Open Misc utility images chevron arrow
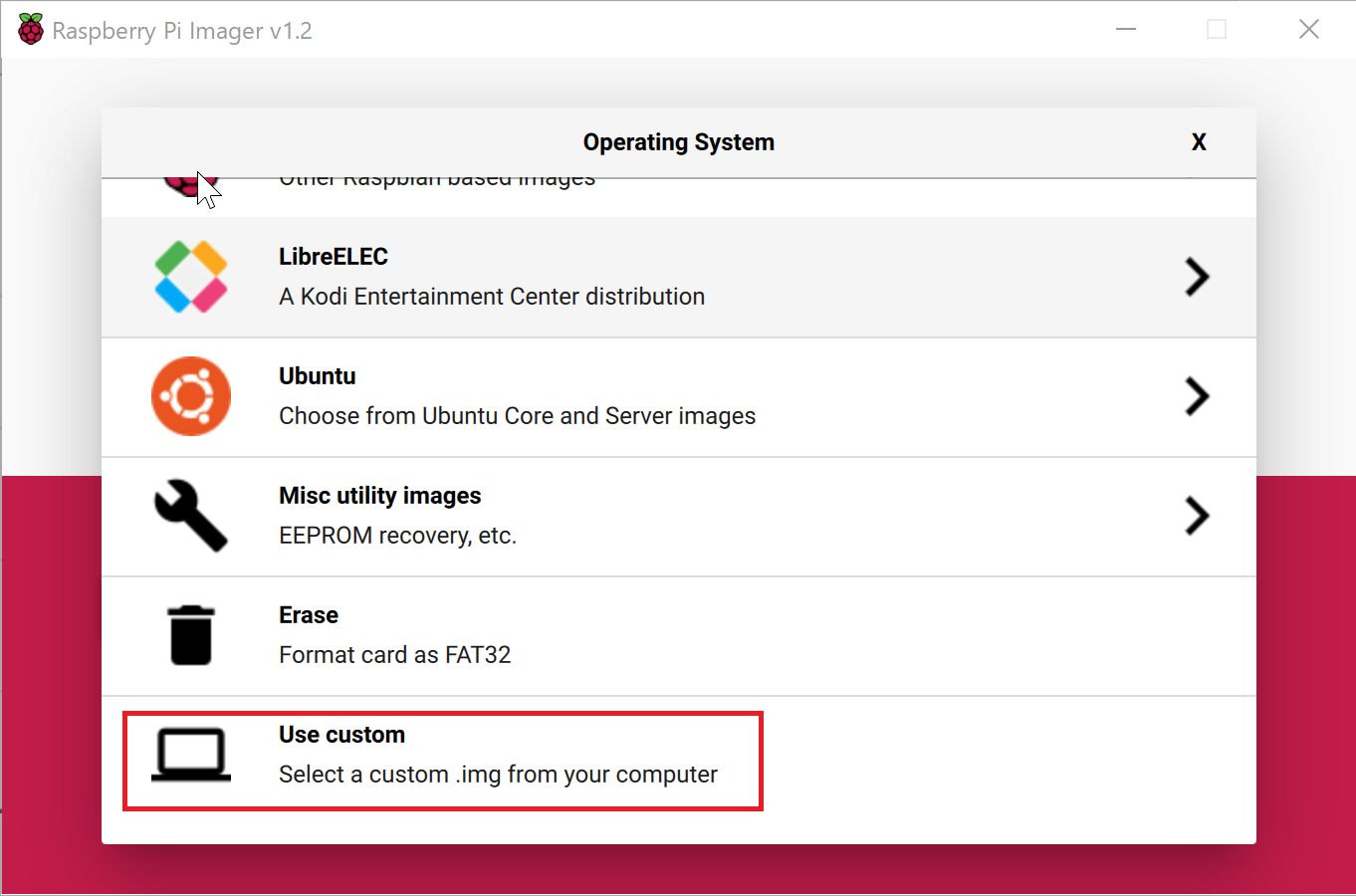The width and height of the screenshot is (1356, 896). (1197, 516)
